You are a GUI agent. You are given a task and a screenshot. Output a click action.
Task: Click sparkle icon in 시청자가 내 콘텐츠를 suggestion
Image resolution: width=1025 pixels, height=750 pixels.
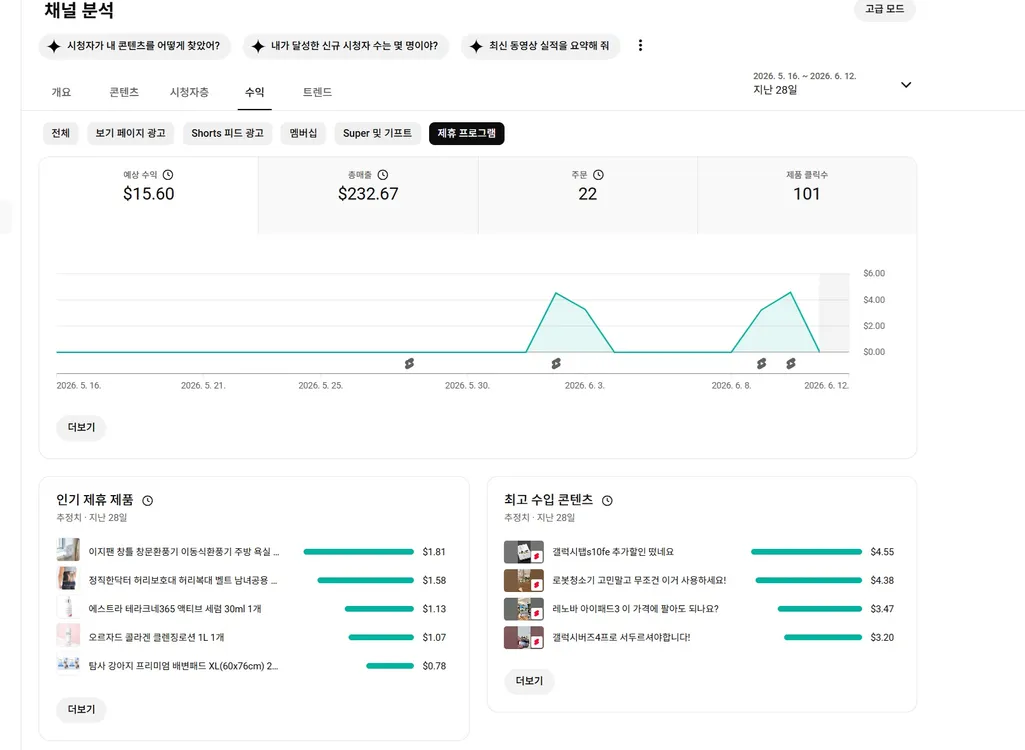[54, 46]
